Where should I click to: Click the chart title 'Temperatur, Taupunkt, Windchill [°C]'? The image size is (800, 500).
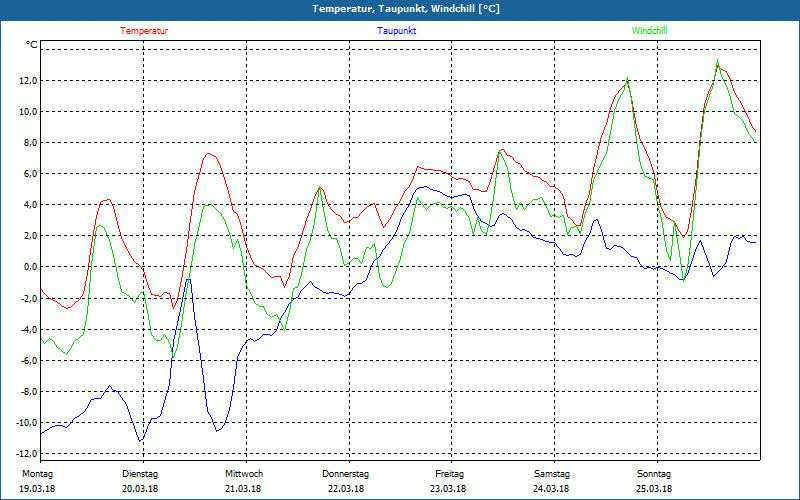coord(406,9)
